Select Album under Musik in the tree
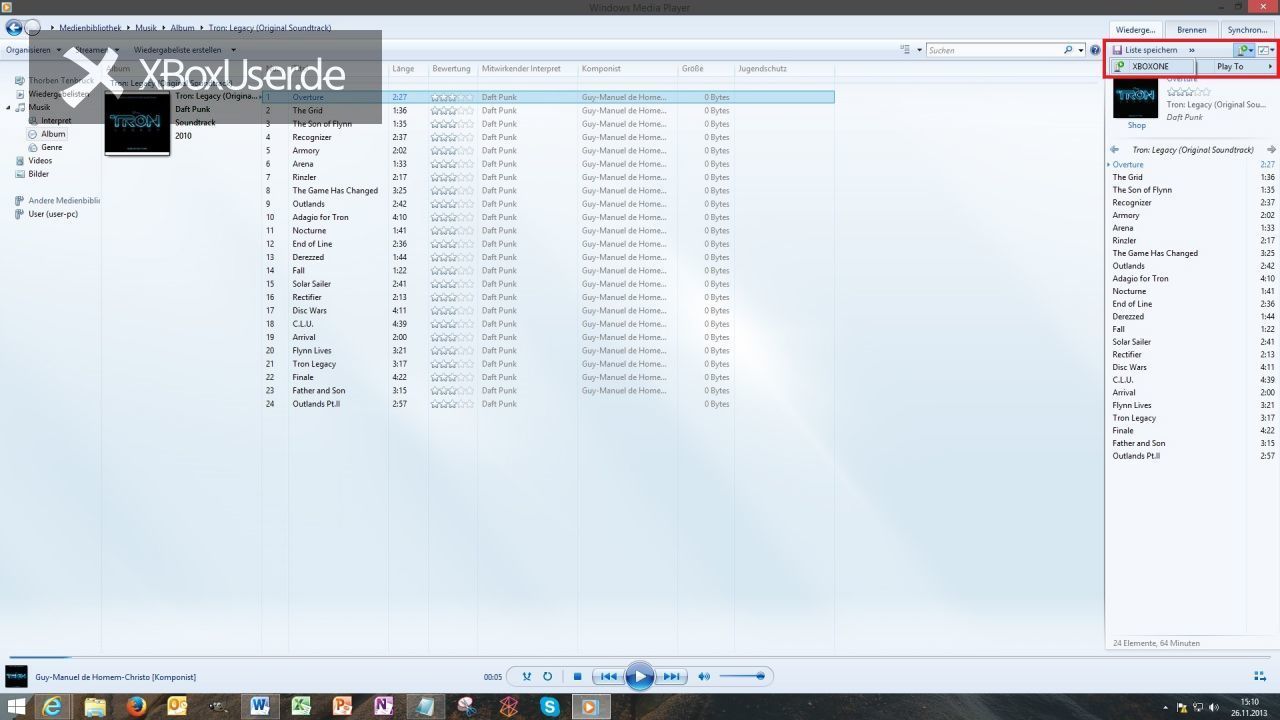The width and height of the screenshot is (1280, 720). coord(53,134)
